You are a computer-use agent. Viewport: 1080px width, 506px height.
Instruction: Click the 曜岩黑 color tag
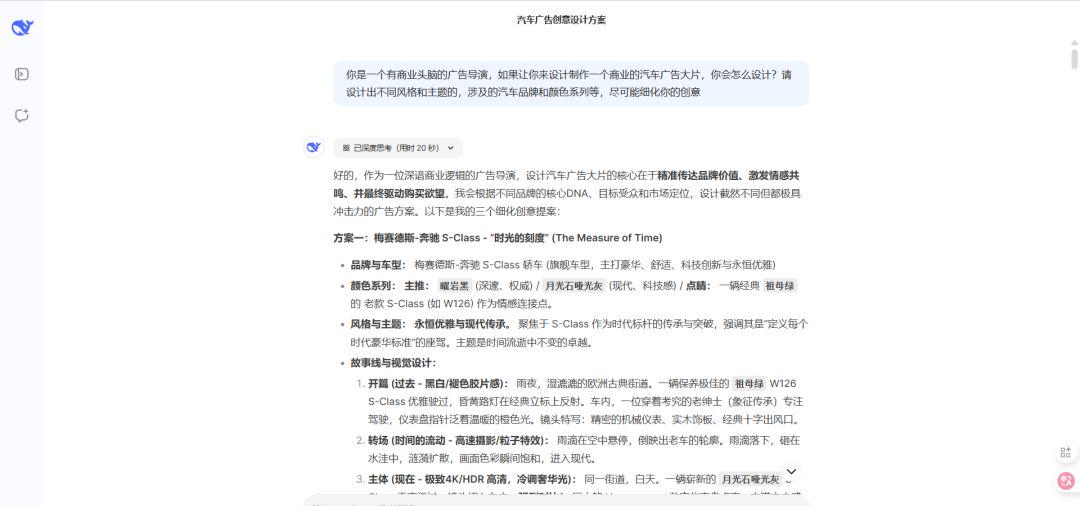point(454,285)
